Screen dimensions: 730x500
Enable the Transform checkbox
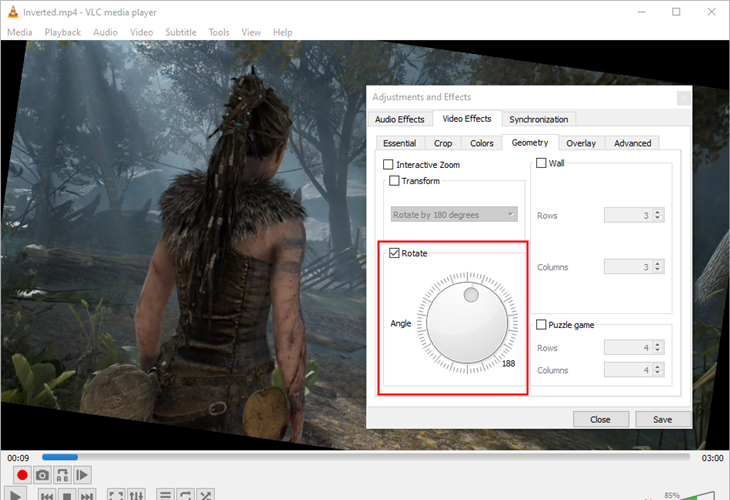[x=394, y=181]
